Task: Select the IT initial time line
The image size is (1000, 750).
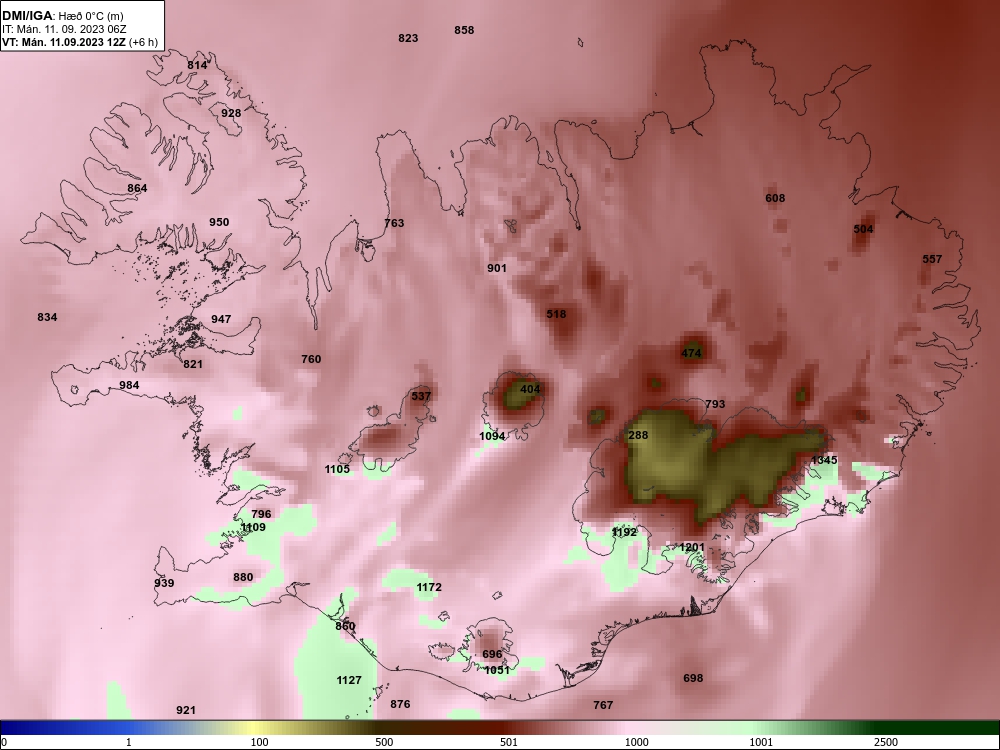Action: pyautogui.click(x=65, y=29)
